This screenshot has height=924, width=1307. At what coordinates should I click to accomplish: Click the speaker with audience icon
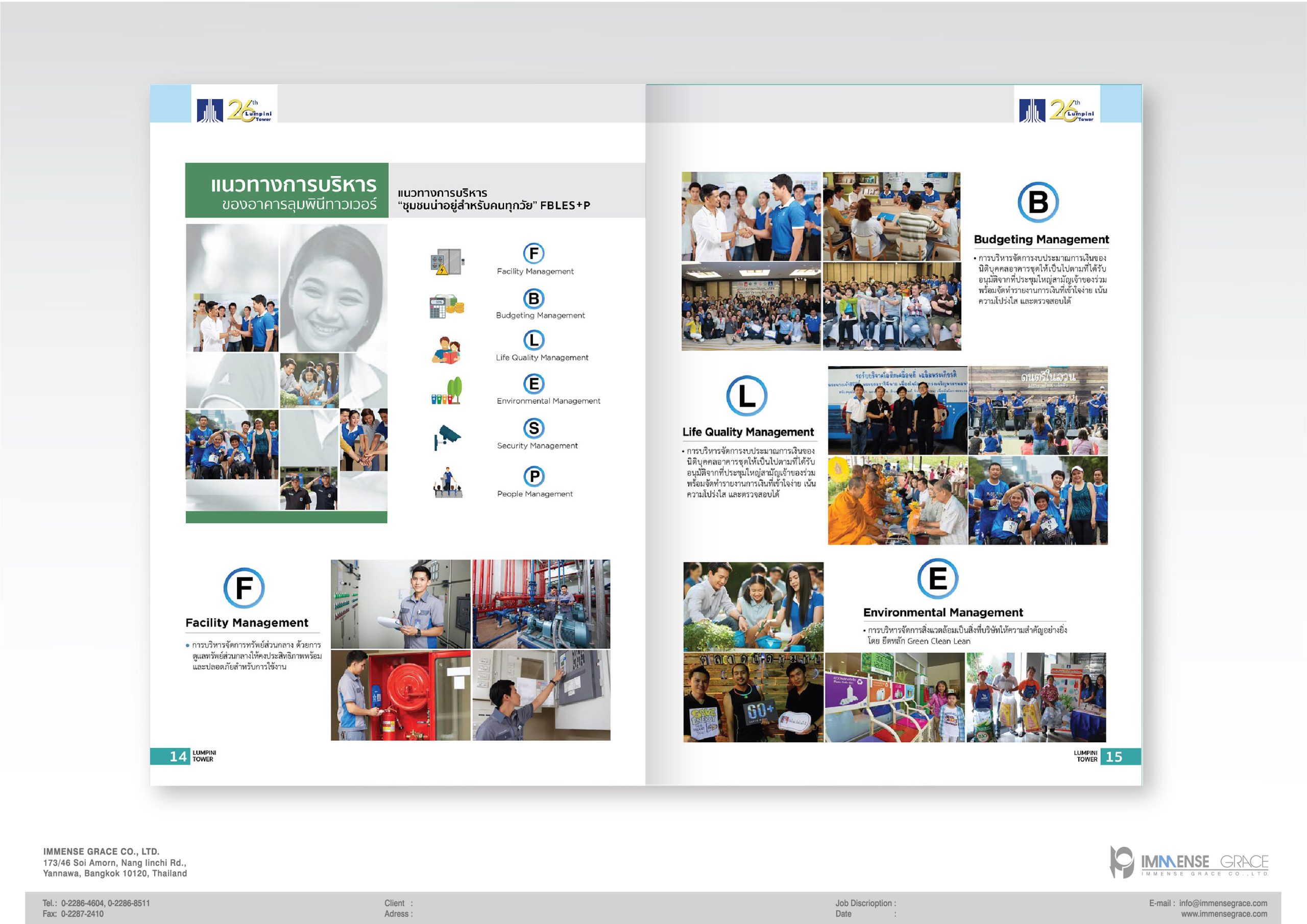(447, 483)
